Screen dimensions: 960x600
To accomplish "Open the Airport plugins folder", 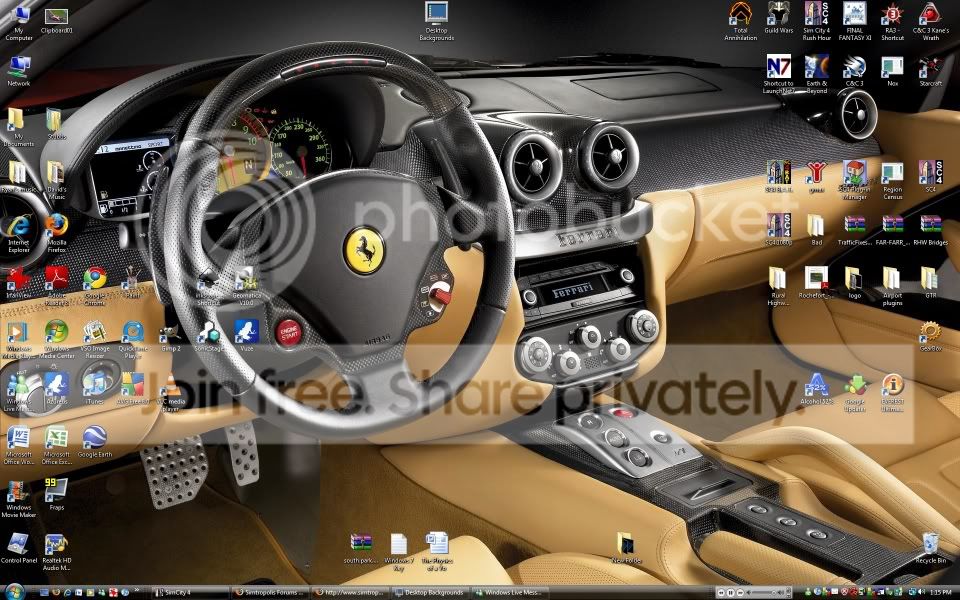I will coord(893,287).
